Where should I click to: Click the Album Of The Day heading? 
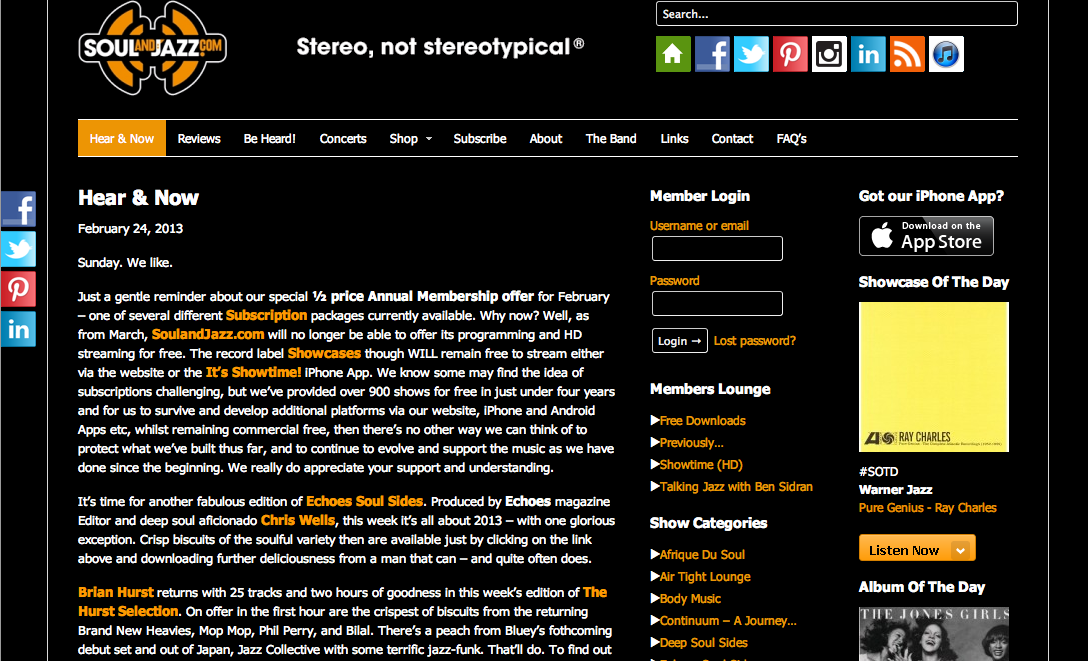click(x=921, y=587)
